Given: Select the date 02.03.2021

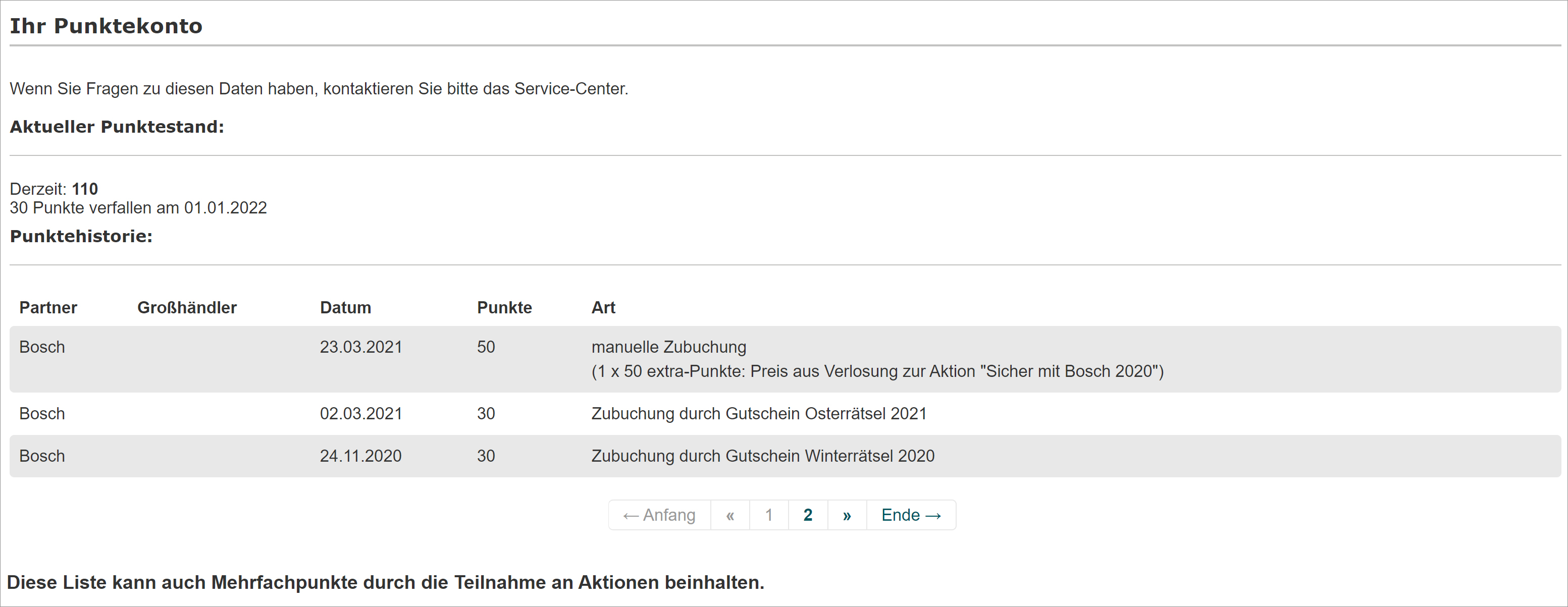Looking at the screenshot, I should [x=361, y=414].
